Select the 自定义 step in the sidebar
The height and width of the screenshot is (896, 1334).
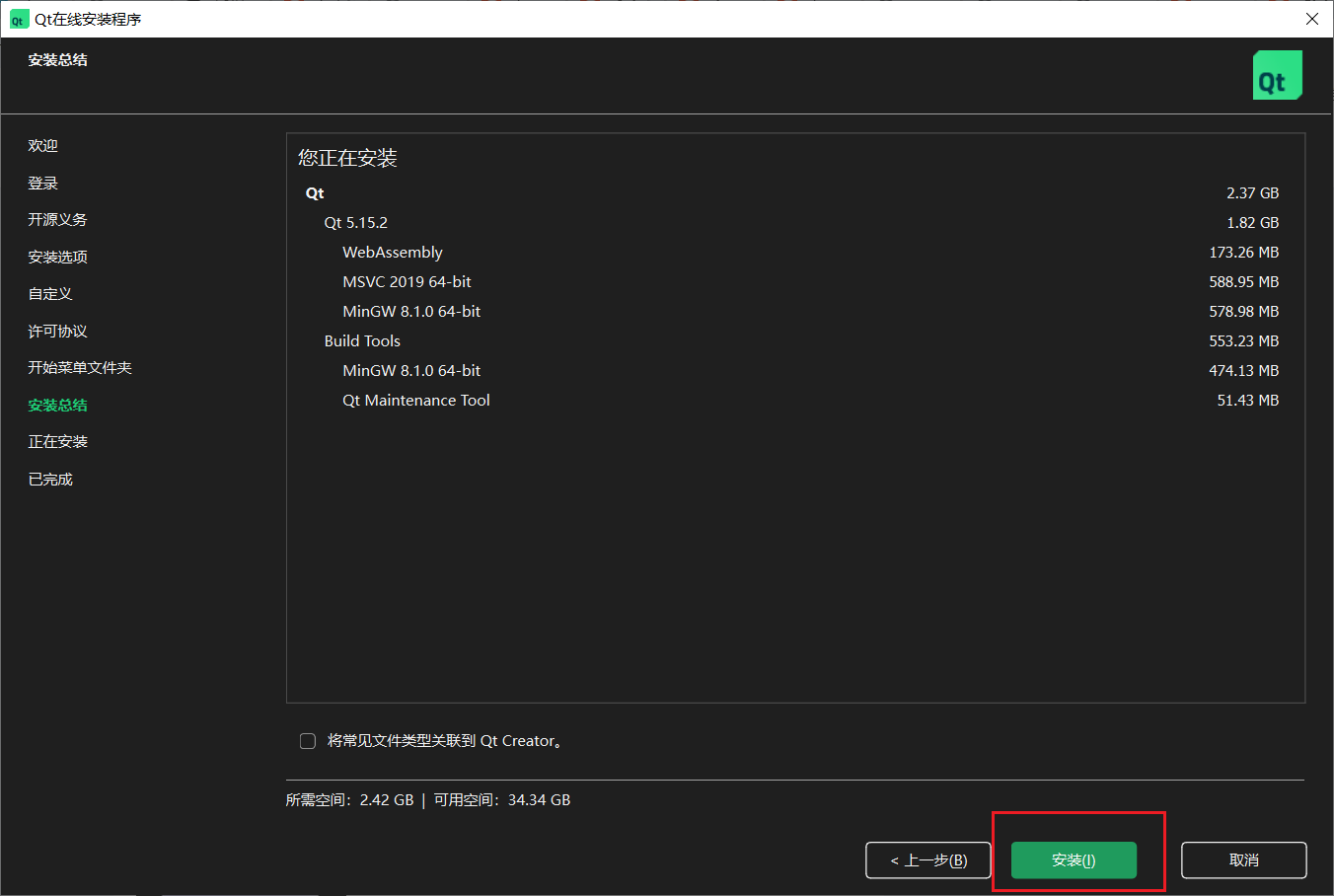click(50, 293)
